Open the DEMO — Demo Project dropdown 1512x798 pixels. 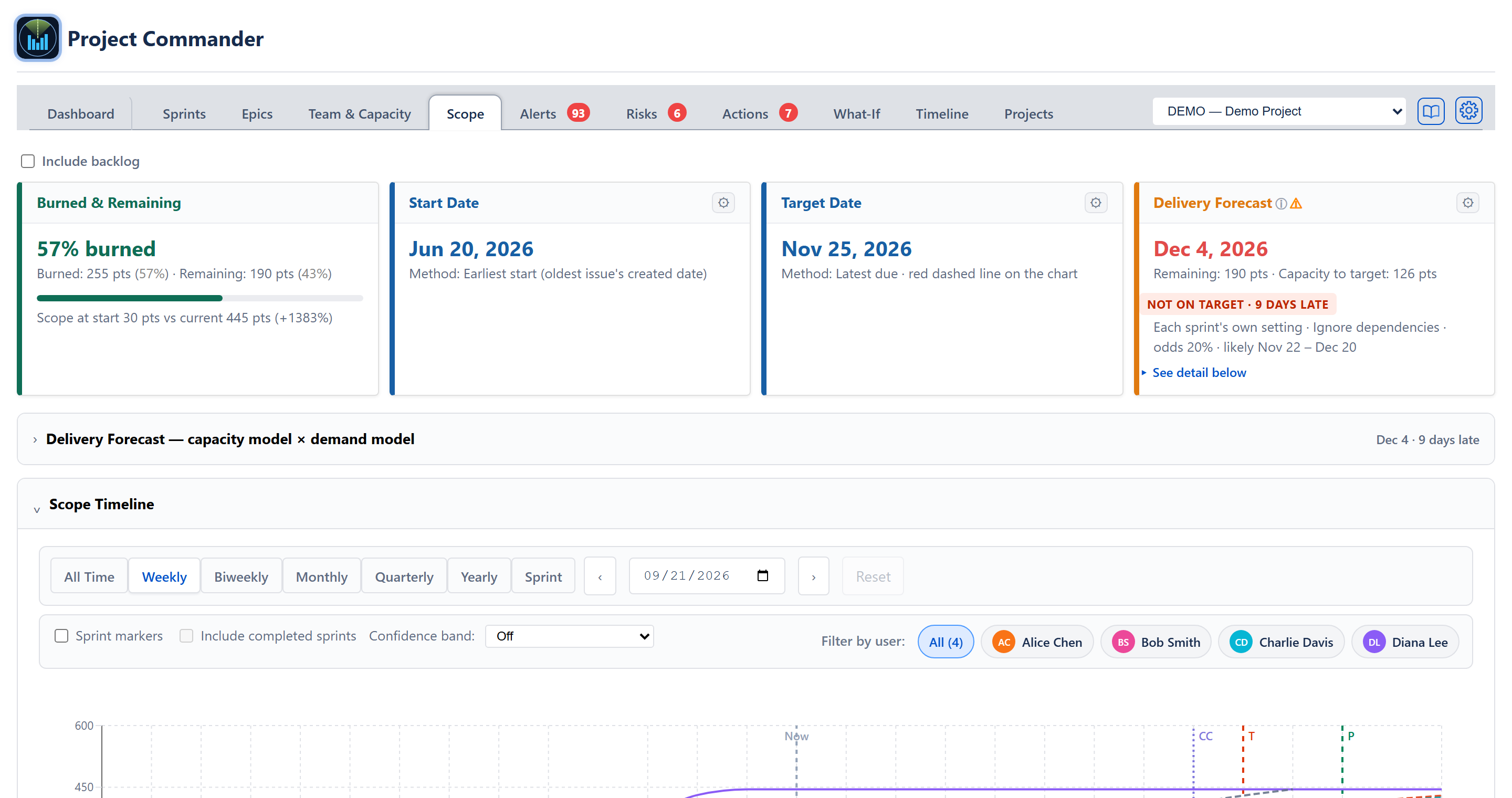point(1278,111)
